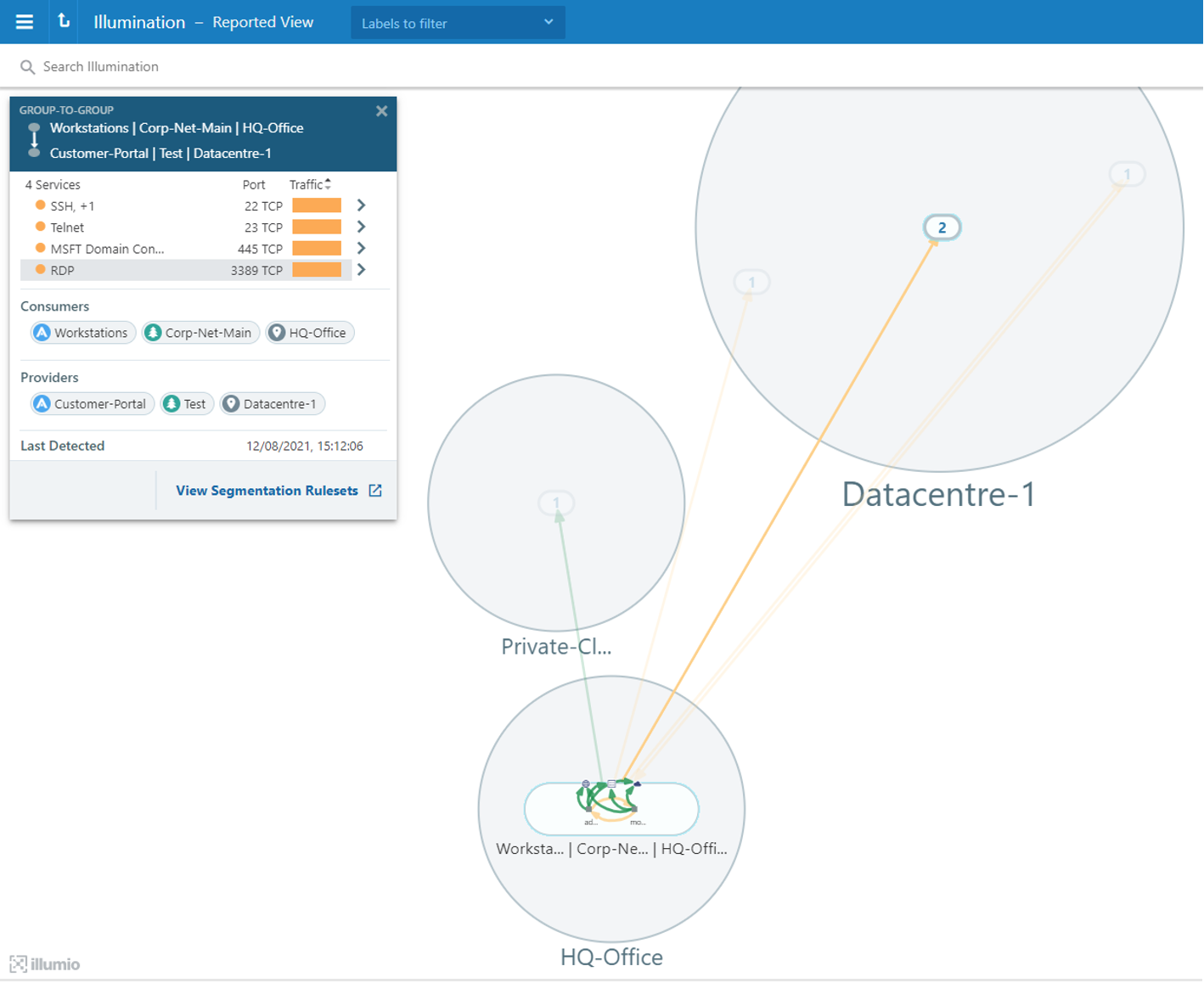The height and width of the screenshot is (983, 1204).
Task: Click the external-link icon beside Rulesets
Action: point(375,491)
